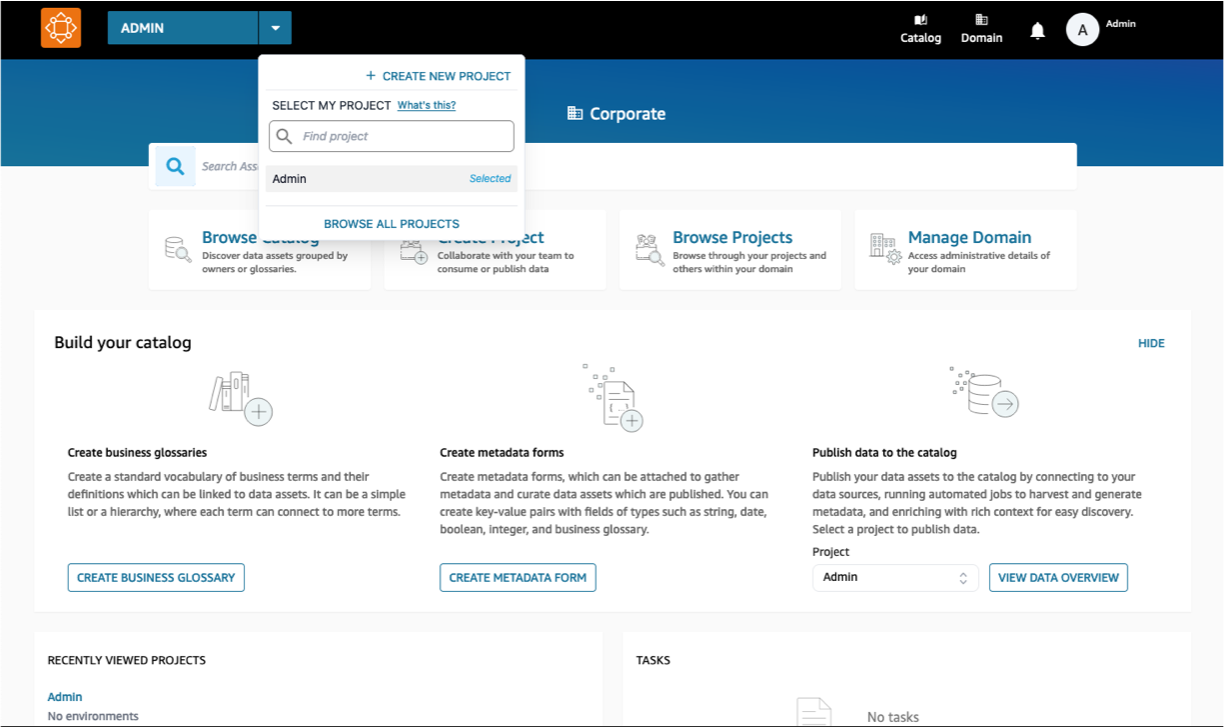This screenshot has height=728, width=1224.
Task: Click the 'No environments' text
Action: pyautogui.click(x=93, y=716)
